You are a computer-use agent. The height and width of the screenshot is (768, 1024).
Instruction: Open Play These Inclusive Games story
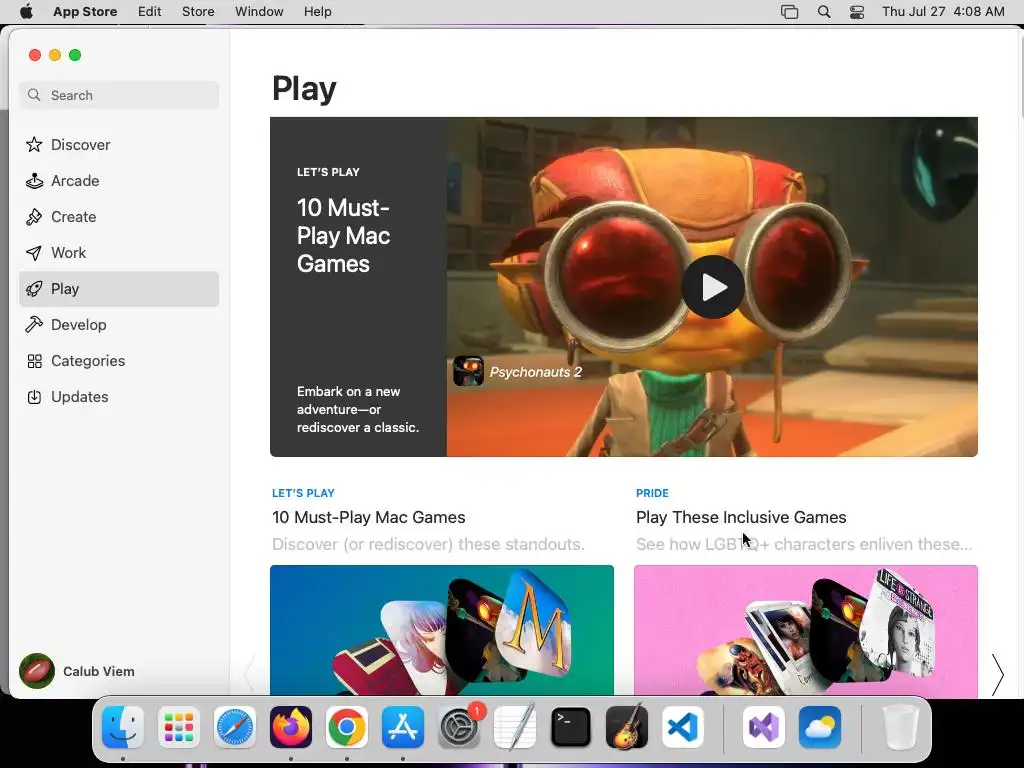point(741,517)
